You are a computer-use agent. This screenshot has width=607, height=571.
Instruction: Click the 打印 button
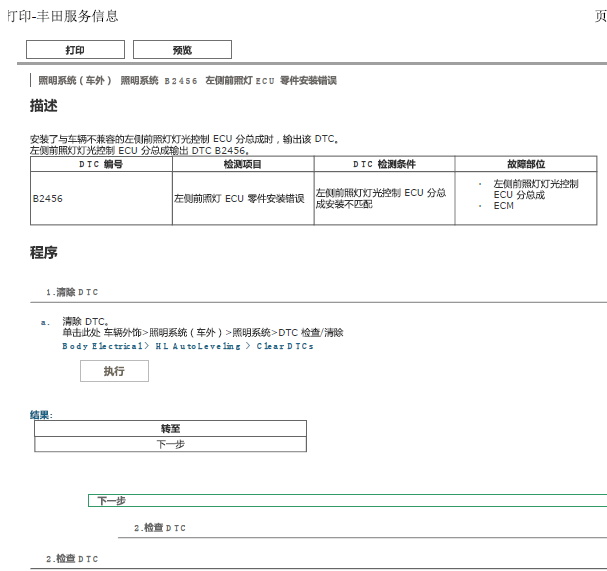75,50
